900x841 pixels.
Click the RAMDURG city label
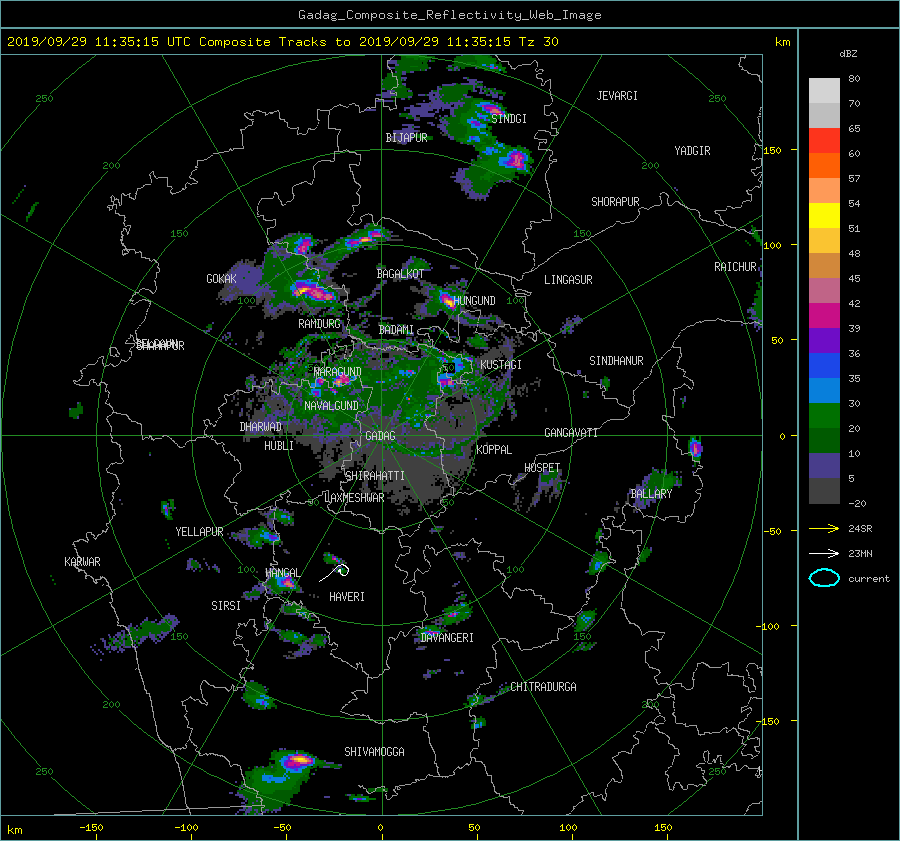click(x=319, y=324)
